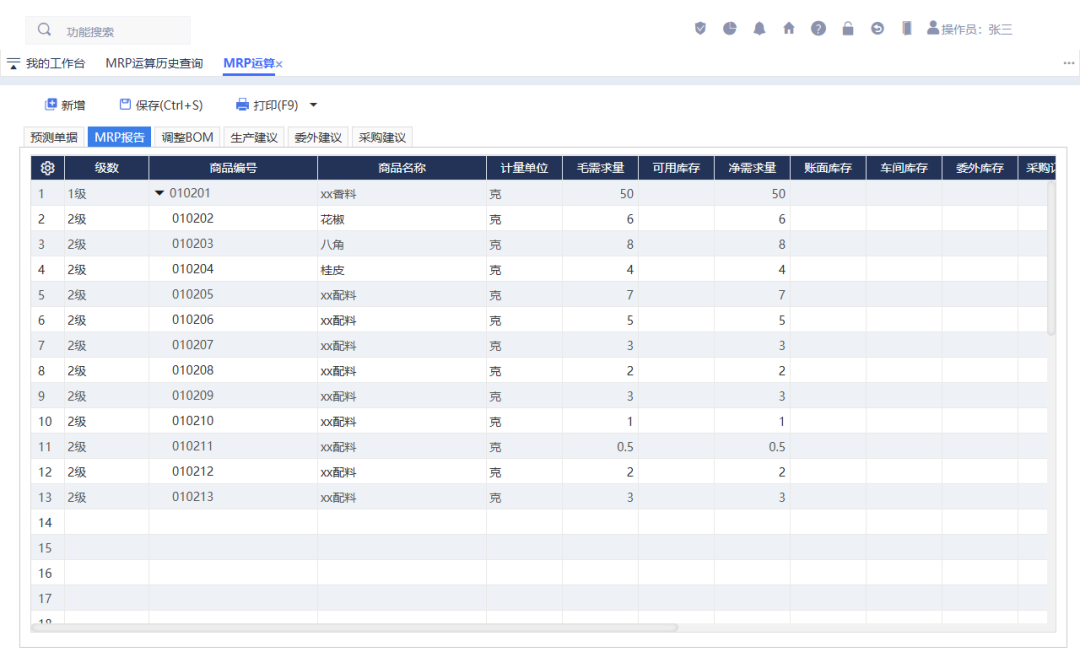The height and width of the screenshot is (652, 1080).
Task: Click the 操作员 user profile icon
Action: click(x=932, y=28)
